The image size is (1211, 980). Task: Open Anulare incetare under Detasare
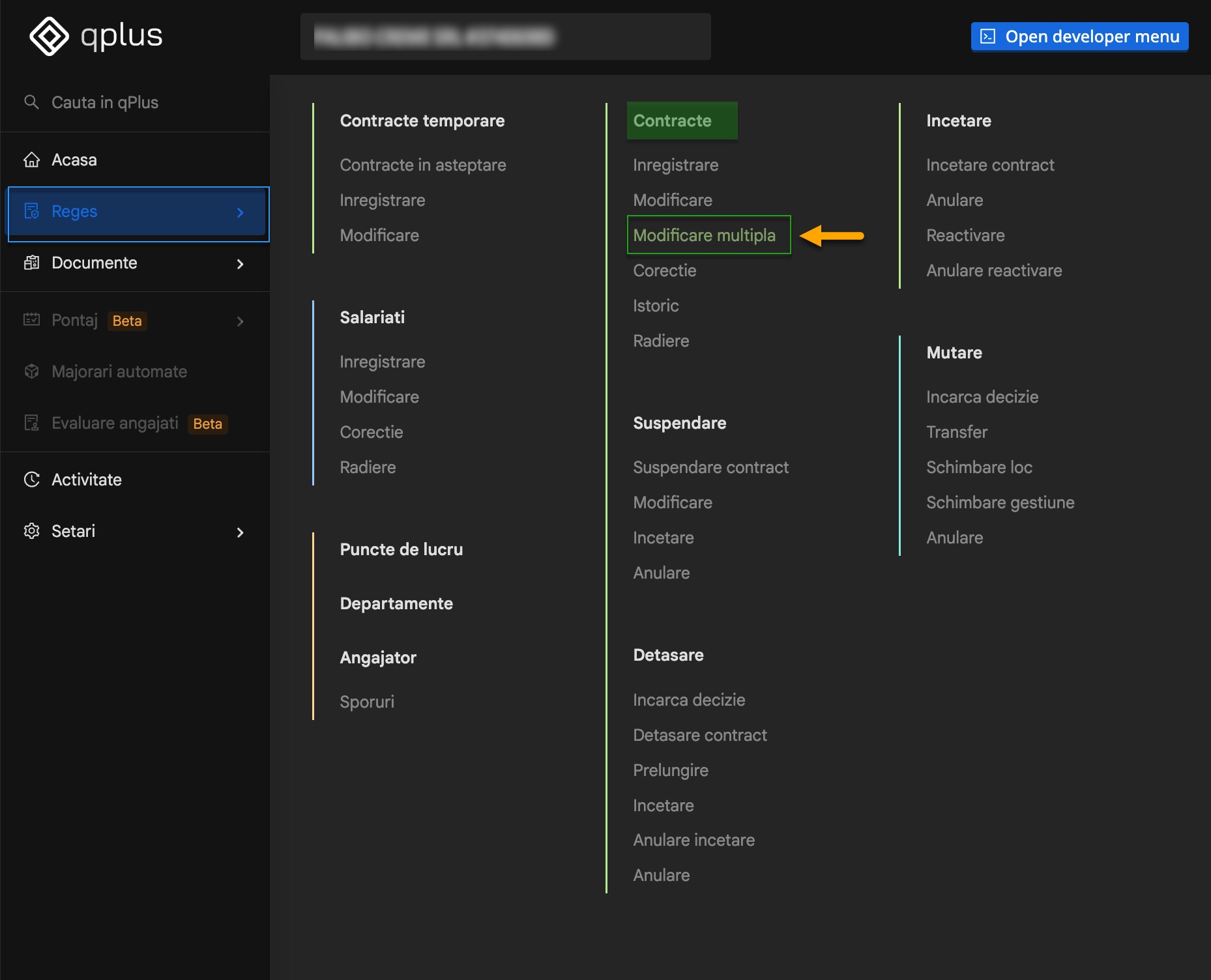click(694, 840)
